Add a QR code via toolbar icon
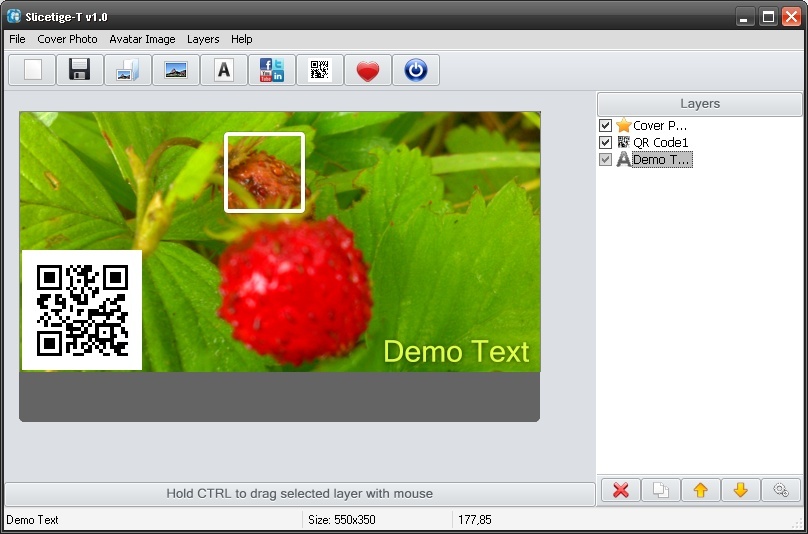The image size is (808, 534). pos(319,70)
